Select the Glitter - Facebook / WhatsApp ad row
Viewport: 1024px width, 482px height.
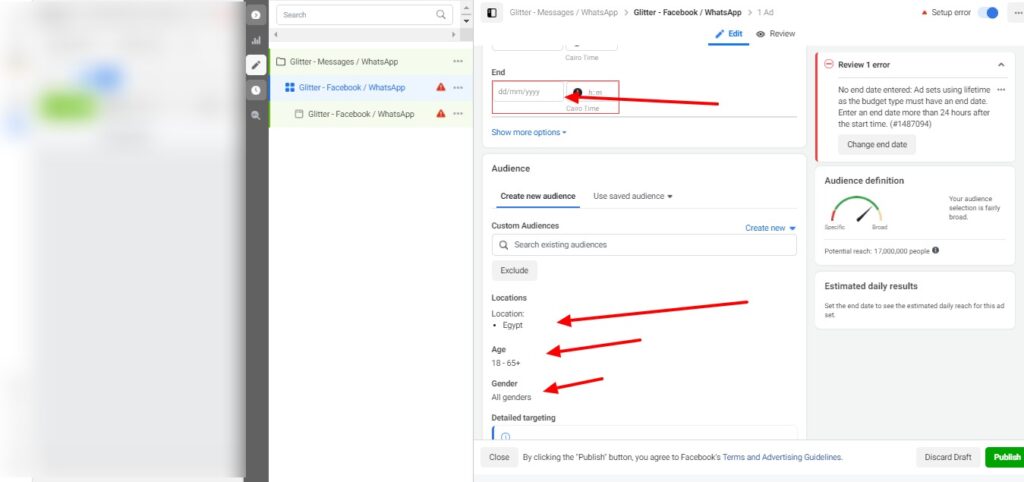370,114
